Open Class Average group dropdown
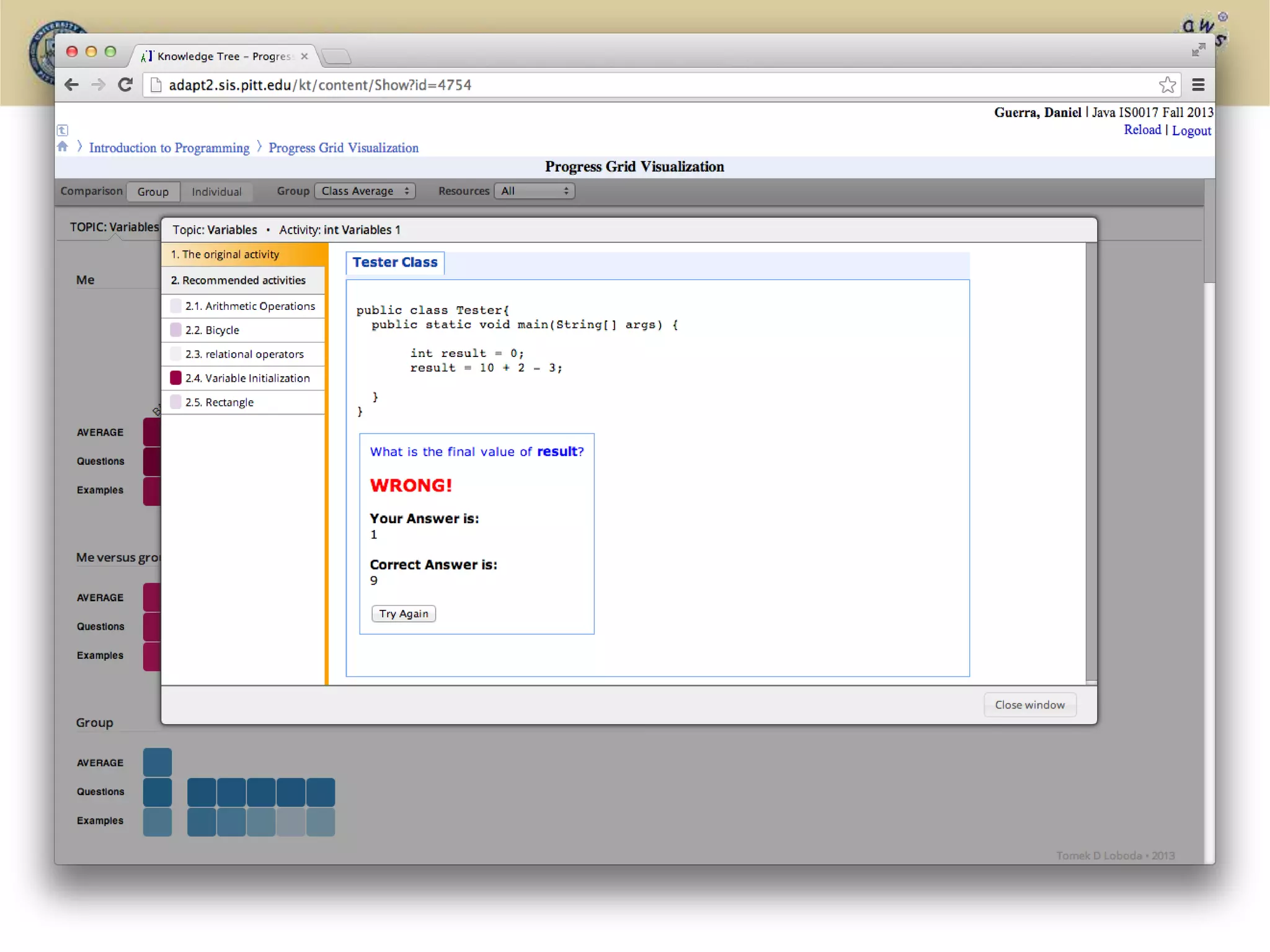Screen dimensions: 1270x952 [365, 191]
